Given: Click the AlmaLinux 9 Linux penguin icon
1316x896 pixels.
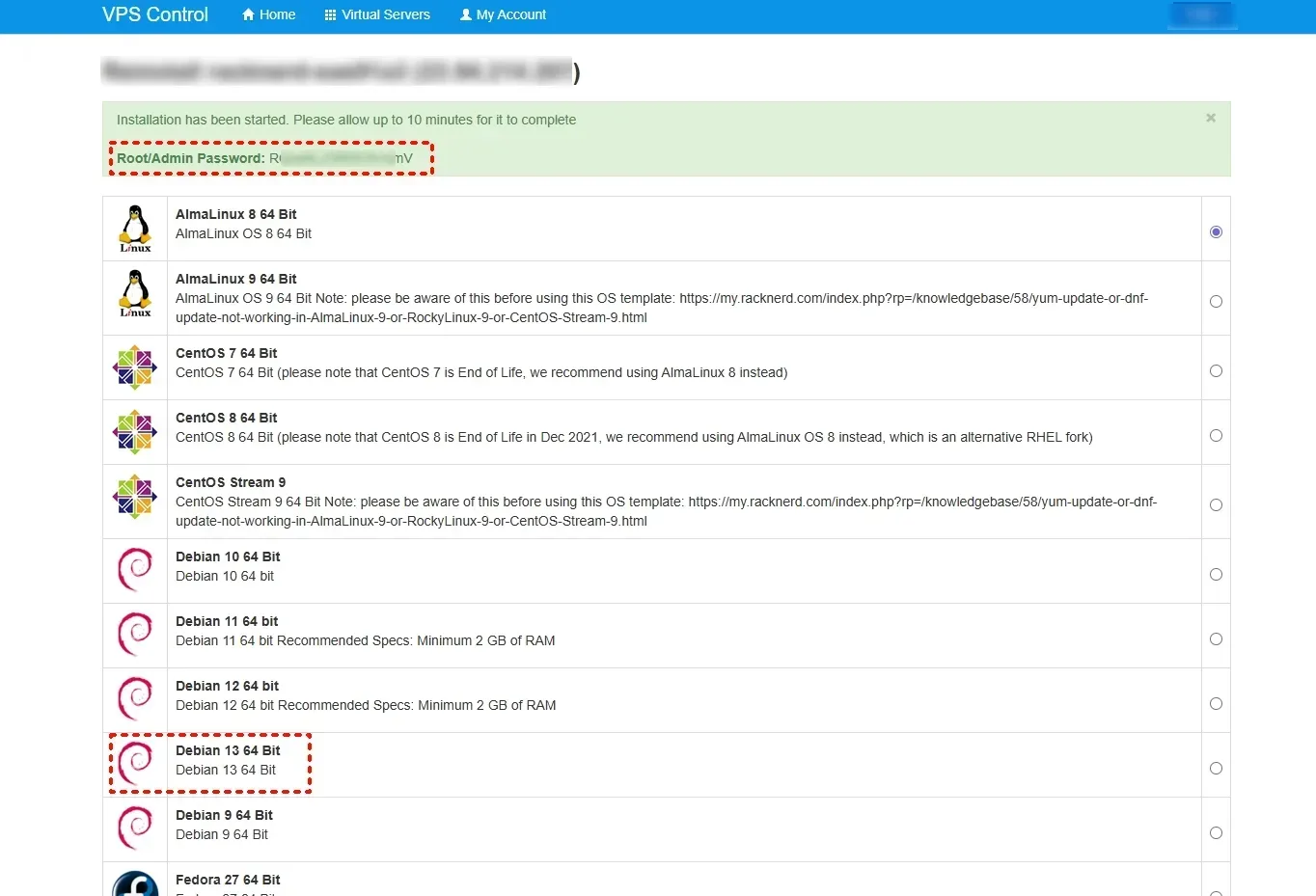Looking at the screenshot, I should point(135,293).
